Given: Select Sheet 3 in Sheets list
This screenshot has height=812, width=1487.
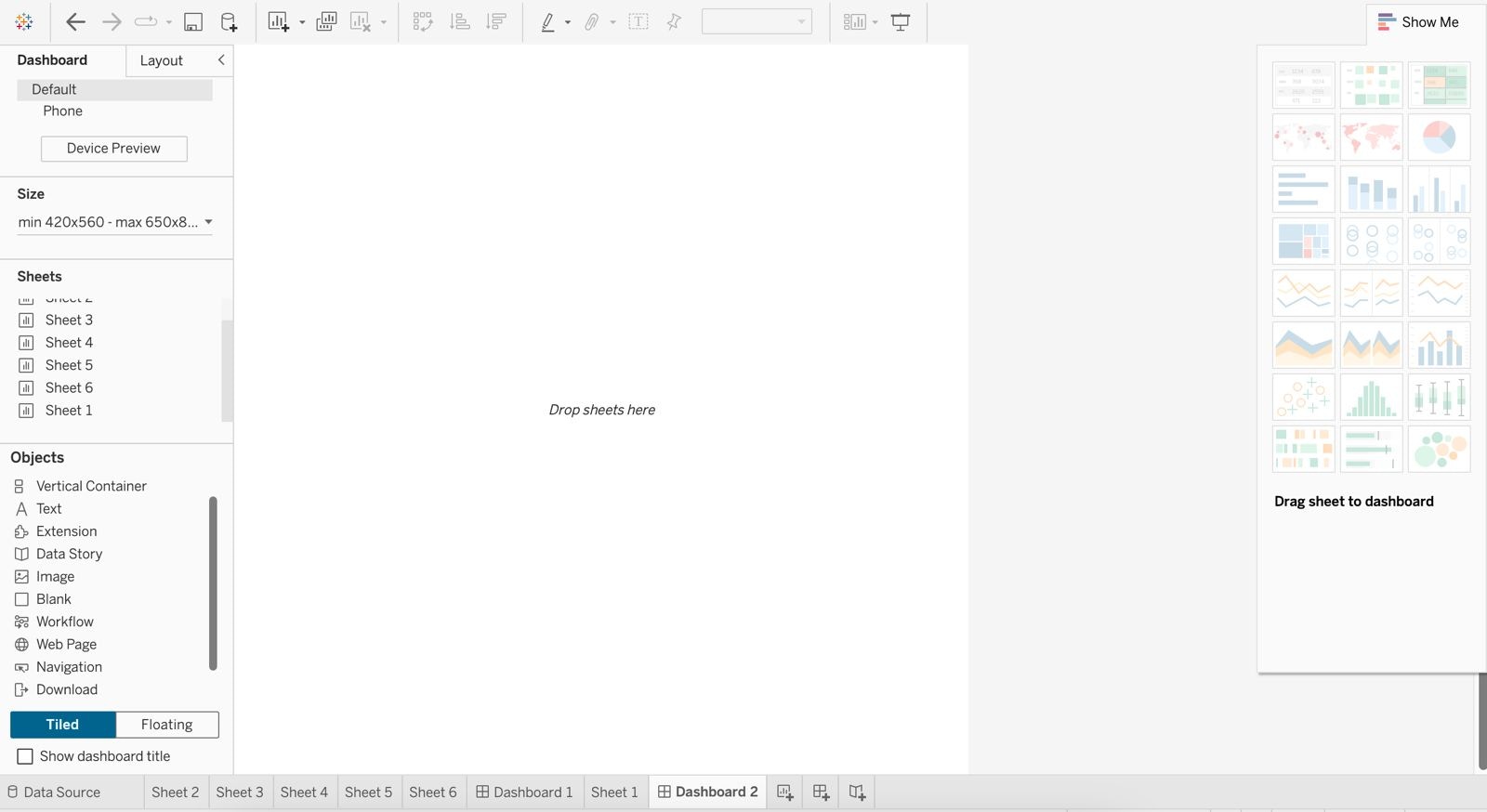Looking at the screenshot, I should (x=69, y=320).
